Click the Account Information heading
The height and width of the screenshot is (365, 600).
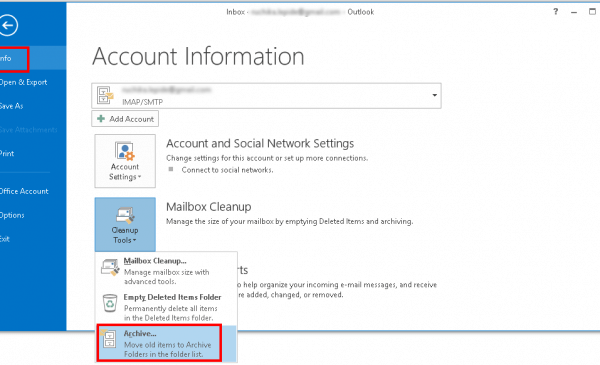[198, 56]
